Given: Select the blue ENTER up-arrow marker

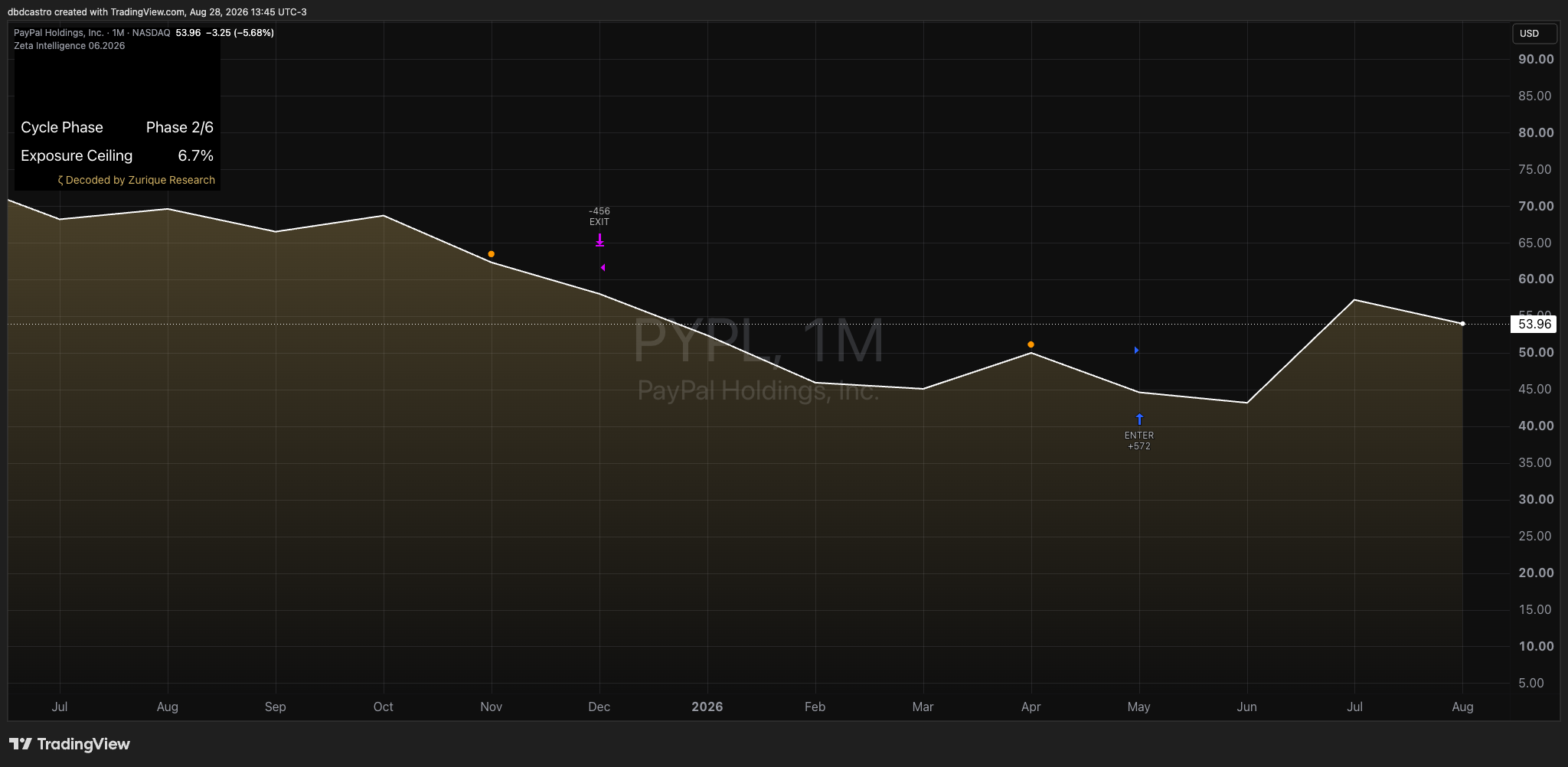Looking at the screenshot, I should 1139,419.
